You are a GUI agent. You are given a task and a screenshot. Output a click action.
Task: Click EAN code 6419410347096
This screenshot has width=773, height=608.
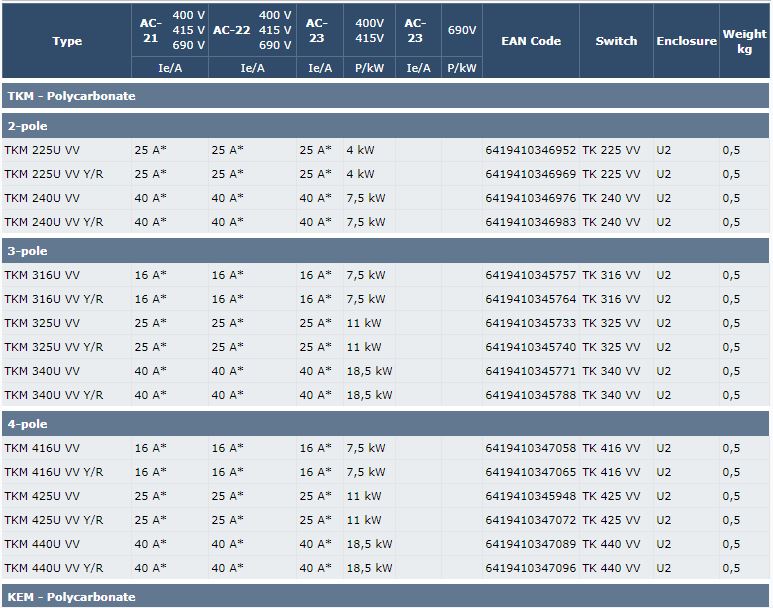(x=530, y=568)
